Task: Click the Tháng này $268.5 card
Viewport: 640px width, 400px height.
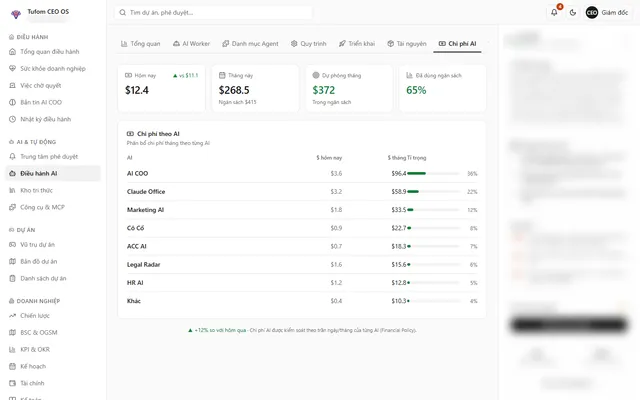Action: point(255,88)
